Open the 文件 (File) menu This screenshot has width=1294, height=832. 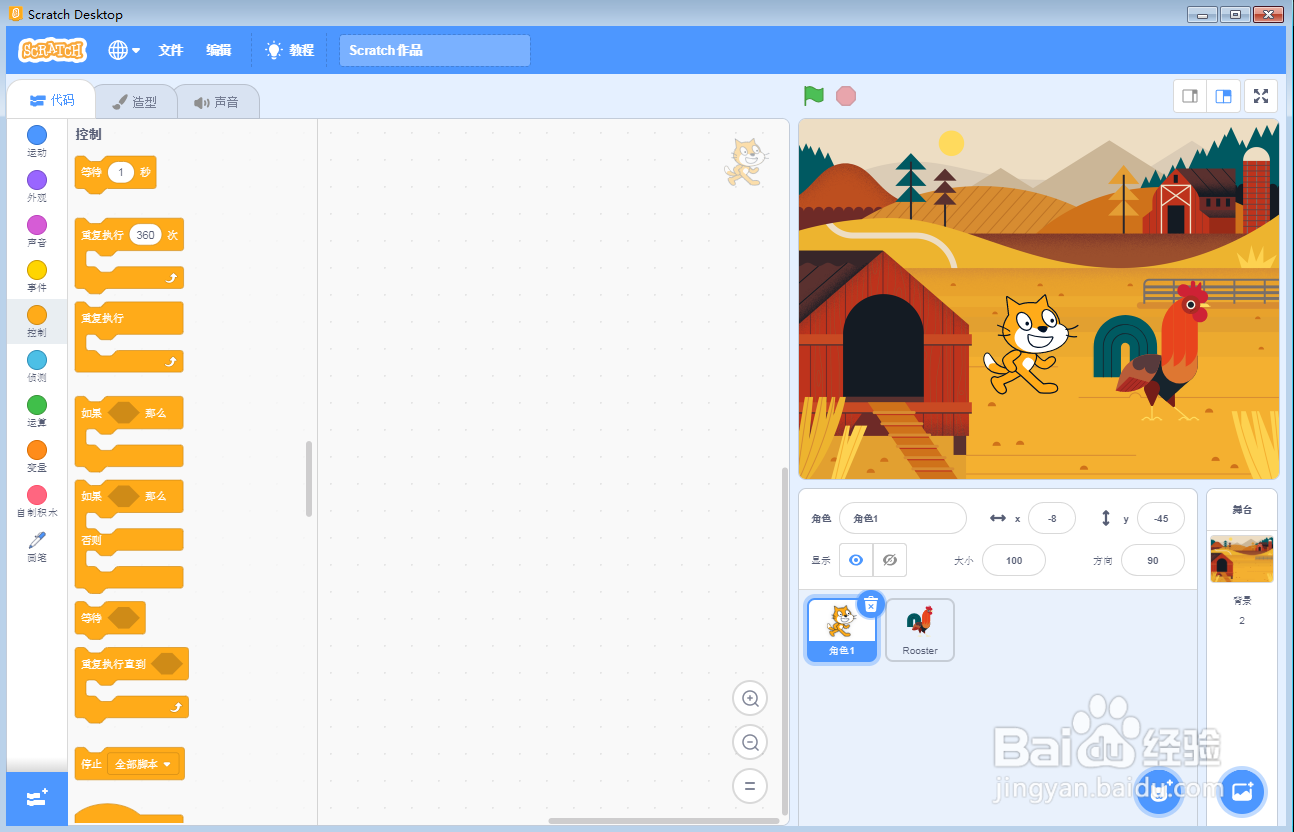(x=171, y=50)
